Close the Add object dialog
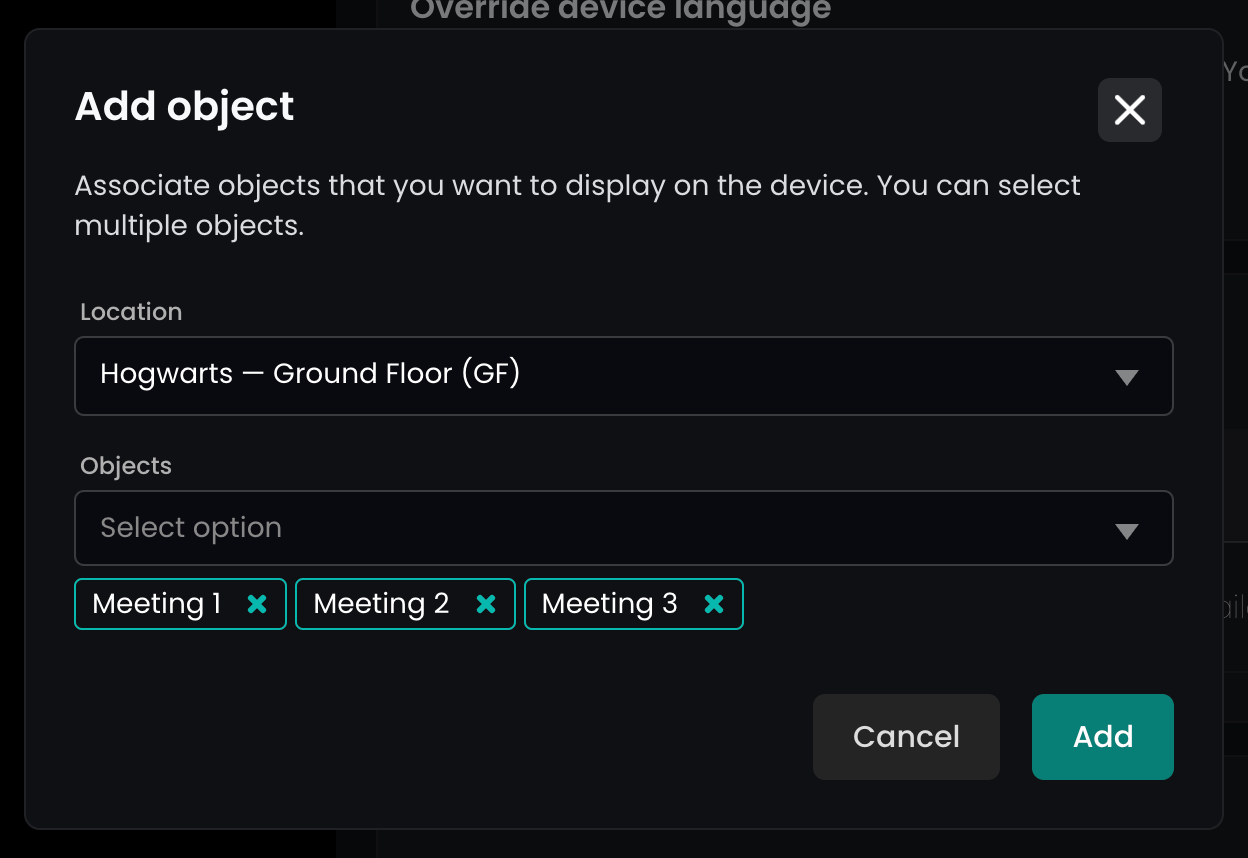1248x858 pixels. pos(1129,110)
